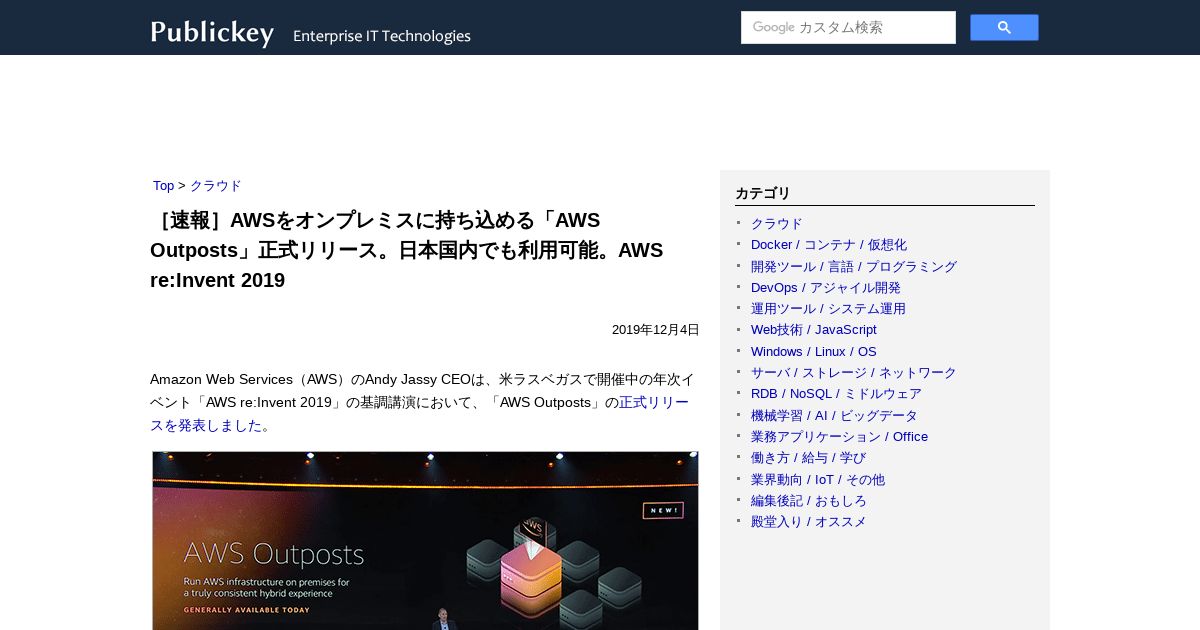1200x630 pixels.
Task: Open Web技術 / JavaScript category
Action: (x=814, y=330)
